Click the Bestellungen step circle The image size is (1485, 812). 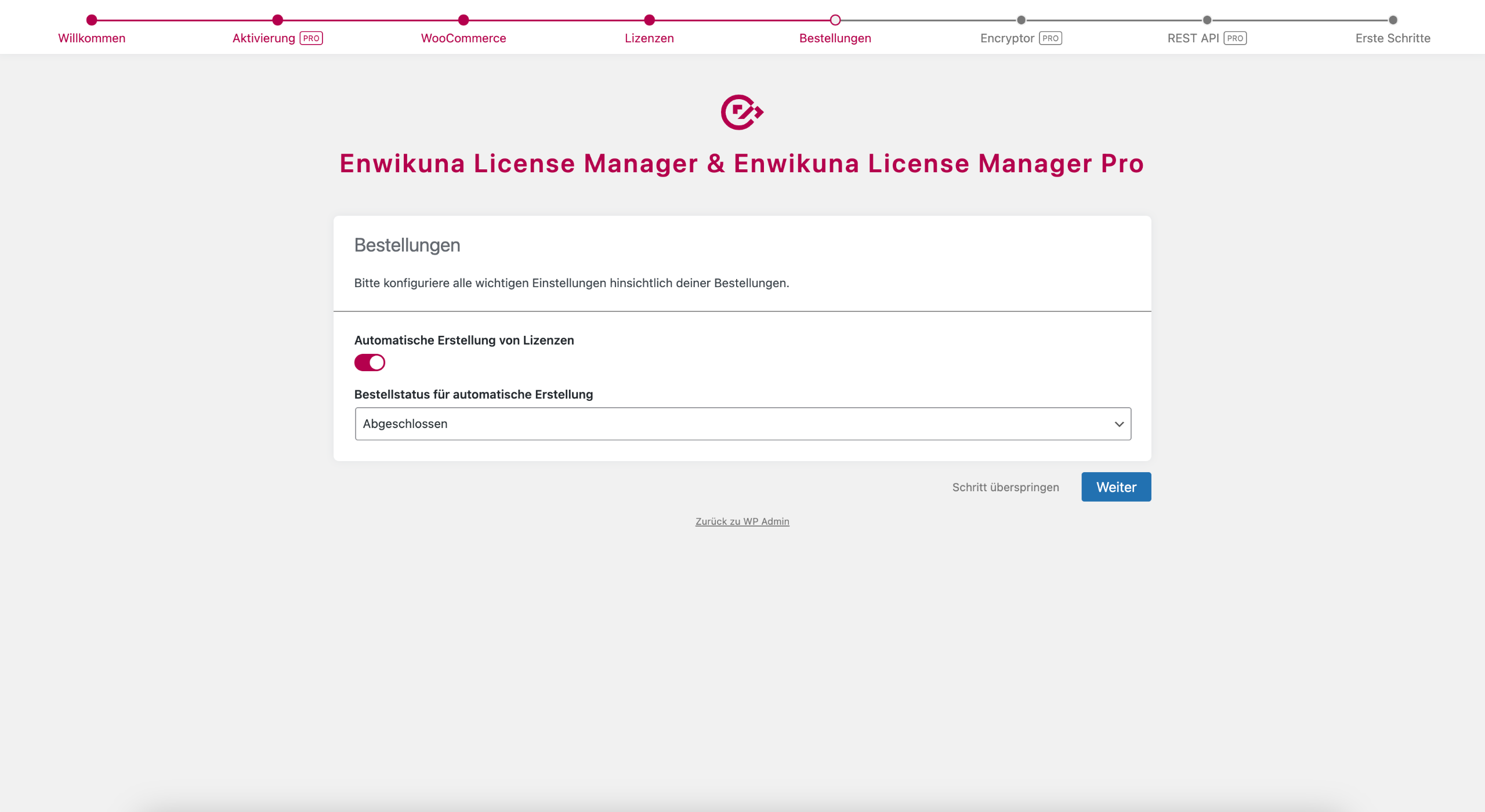click(x=835, y=20)
